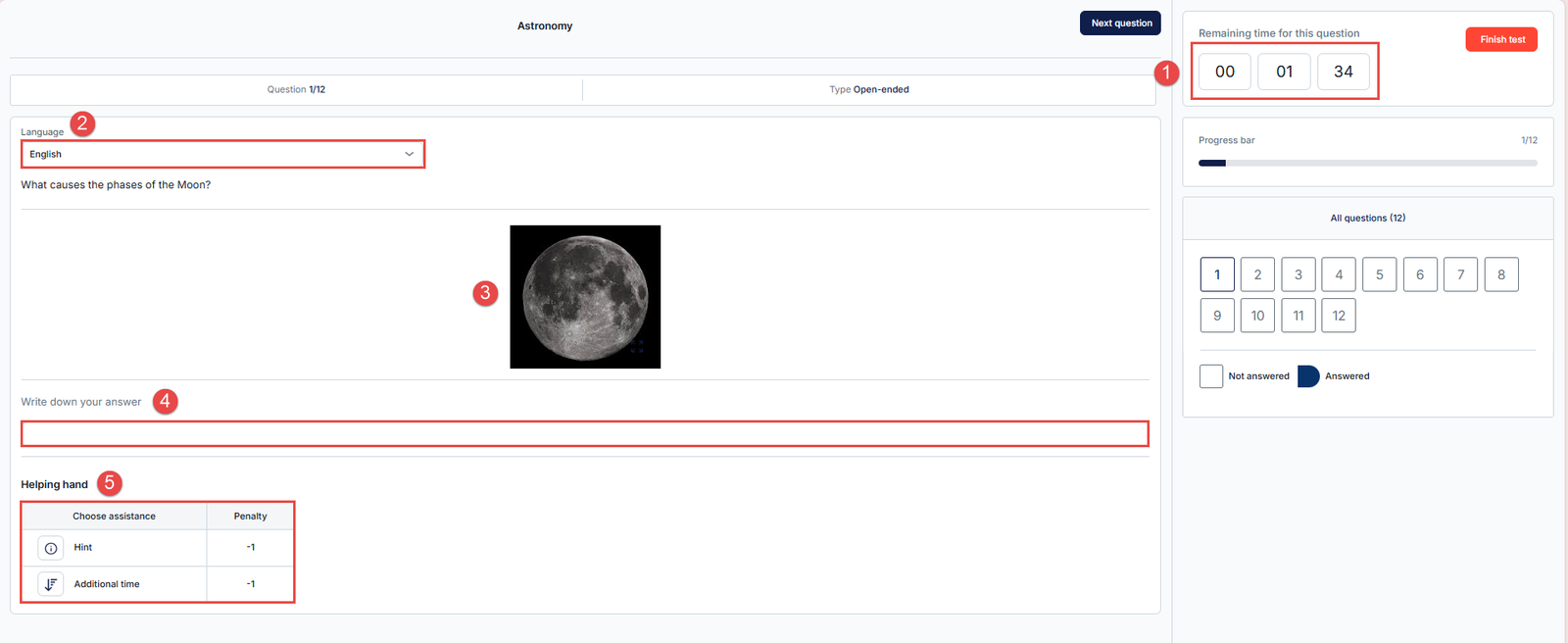Click the Not answered legend box
The image size is (1568, 643).
[1211, 376]
